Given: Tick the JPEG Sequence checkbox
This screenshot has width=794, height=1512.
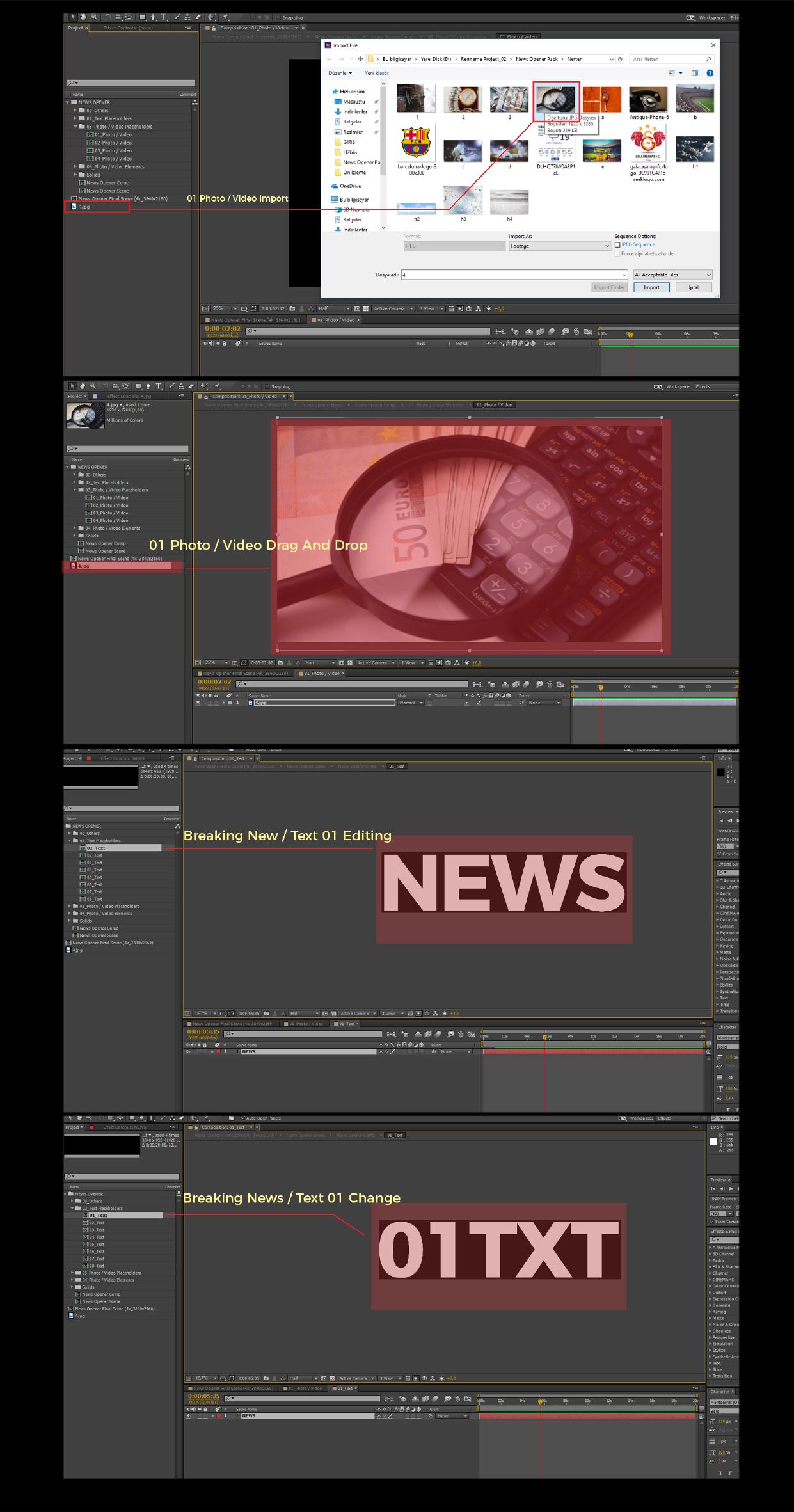Looking at the screenshot, I should tap(617, 244).
